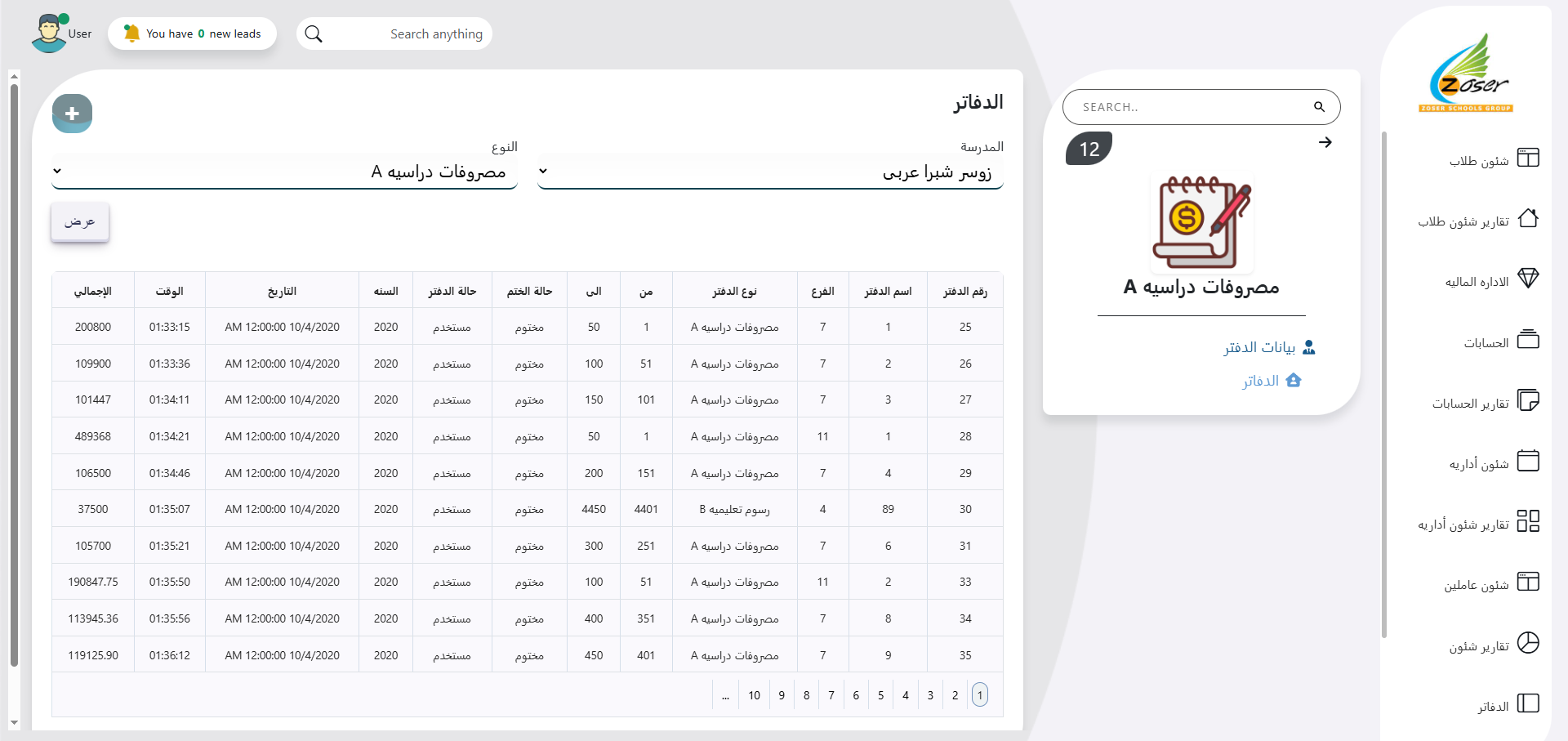Viewport: 1568px width, 741px height.
Task: Open بيانات الدفتر link
Action: [1259, 347]
